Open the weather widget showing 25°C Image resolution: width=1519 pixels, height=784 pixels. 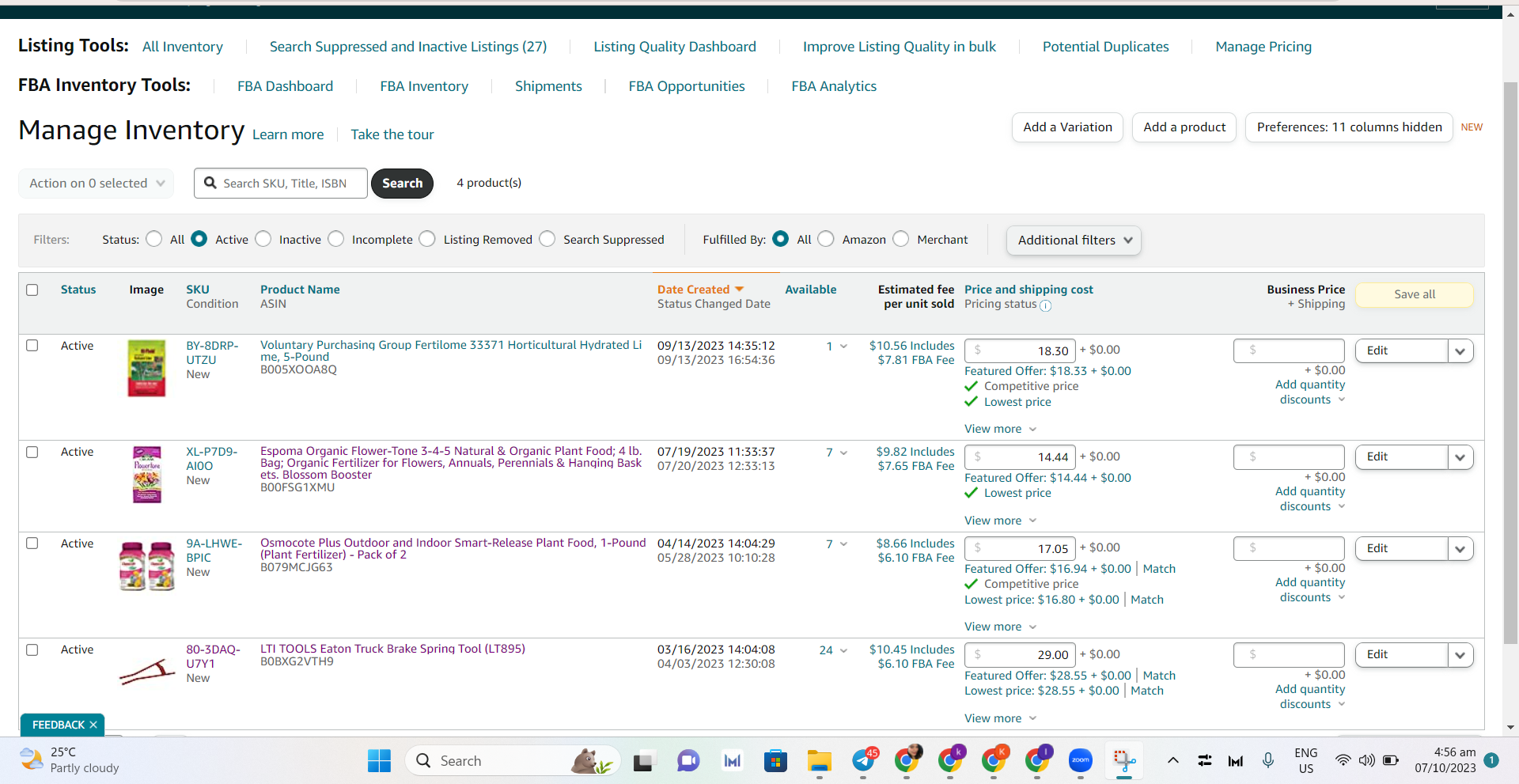pyautogui.click(x=70, y=760)
